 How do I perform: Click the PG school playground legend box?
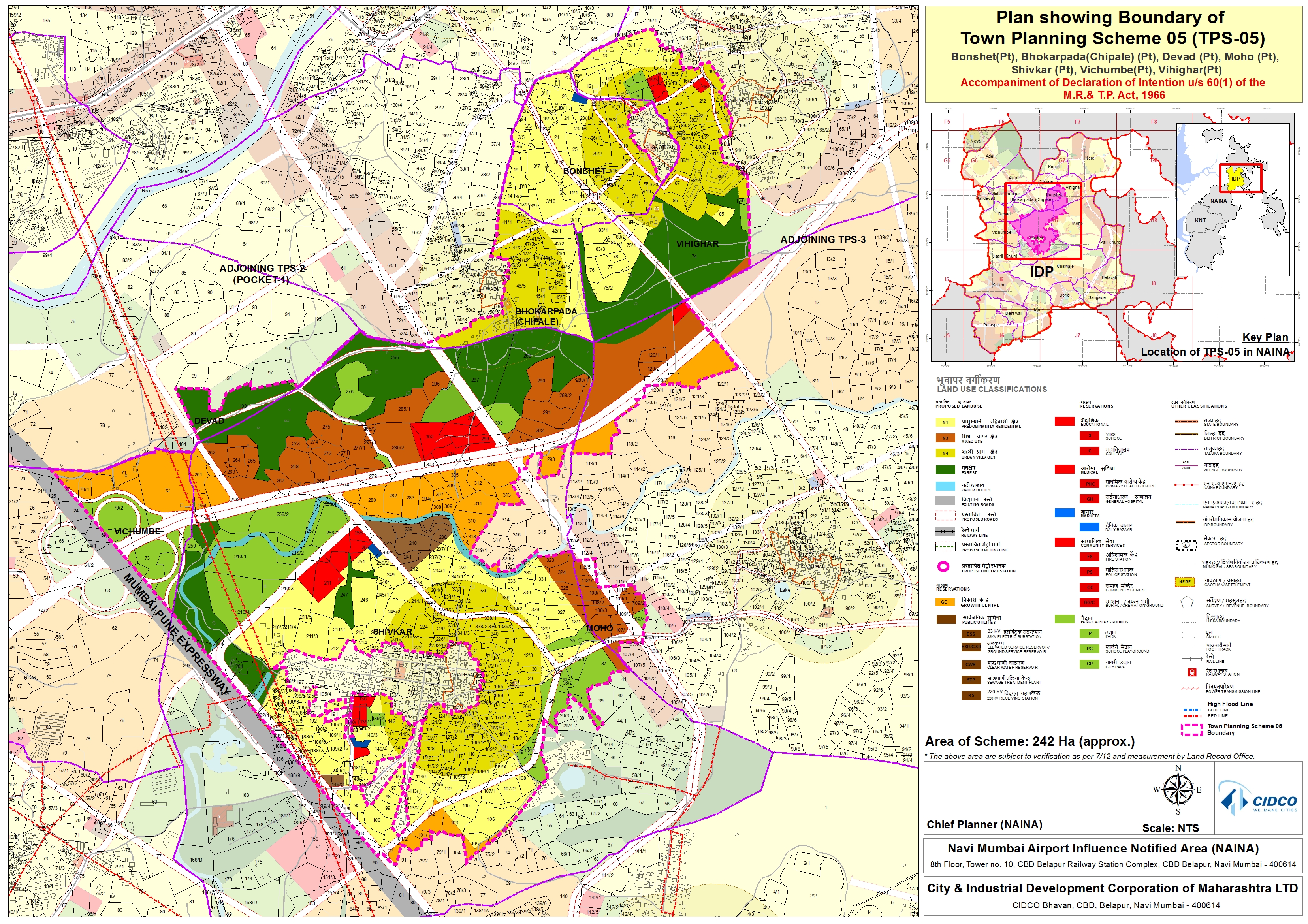(x=1089, y=649)
